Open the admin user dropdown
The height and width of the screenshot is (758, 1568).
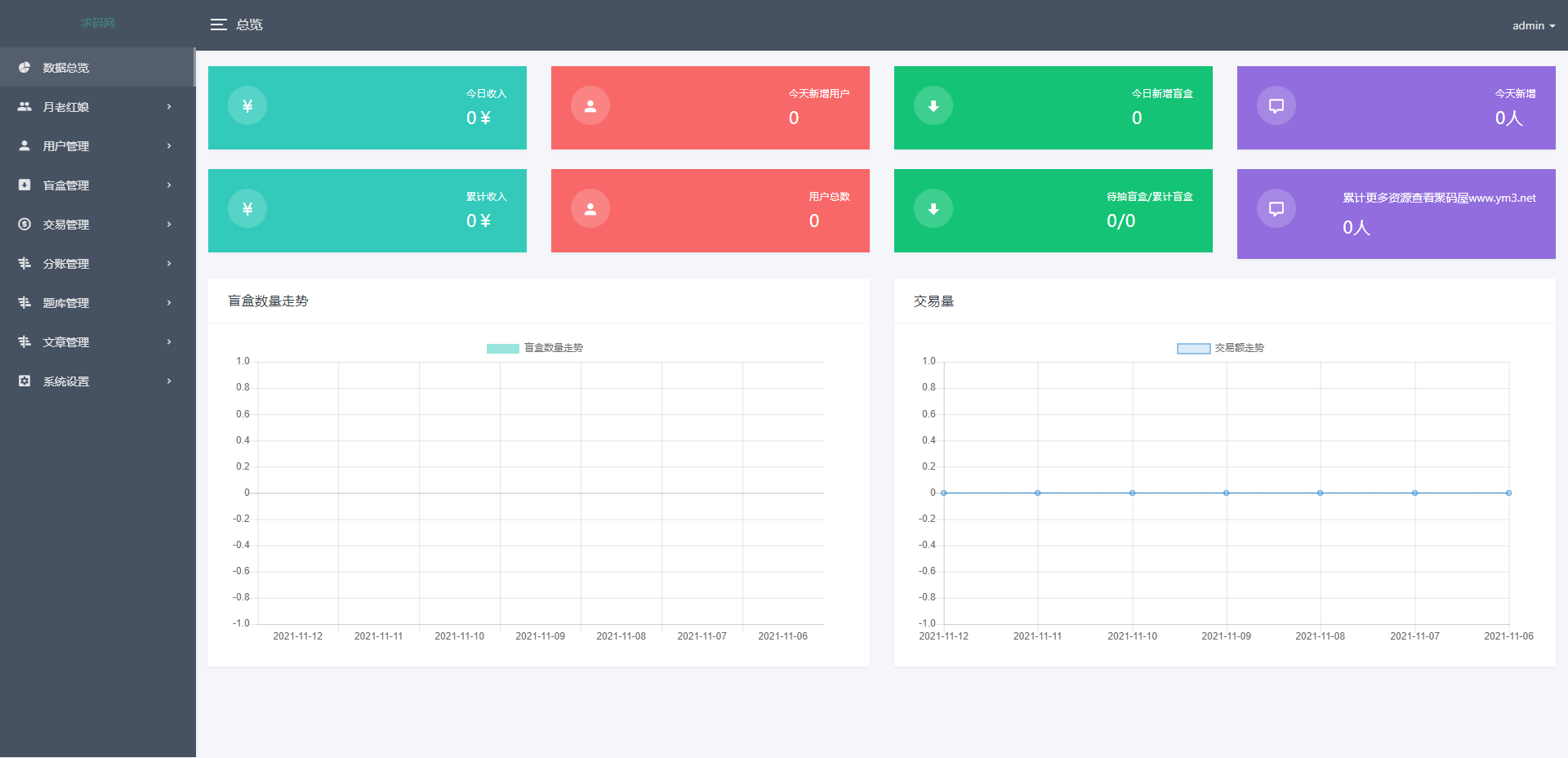1533,25
